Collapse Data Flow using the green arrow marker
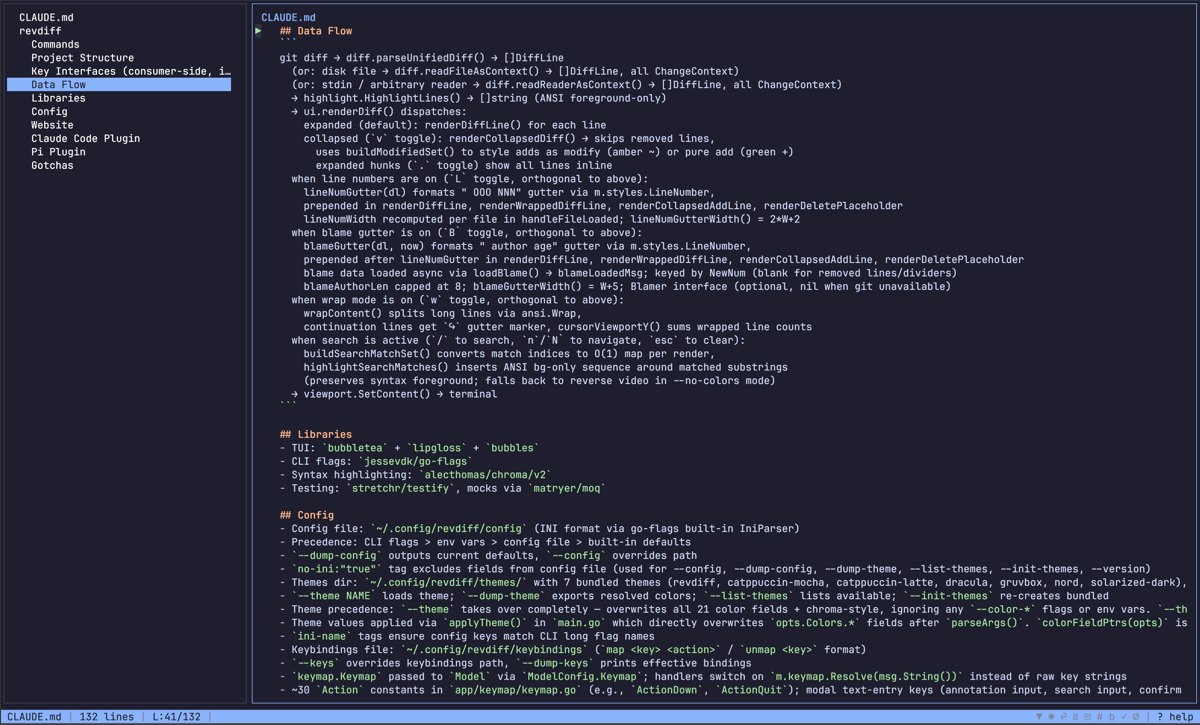1200x725 pixels. [258, 30]
